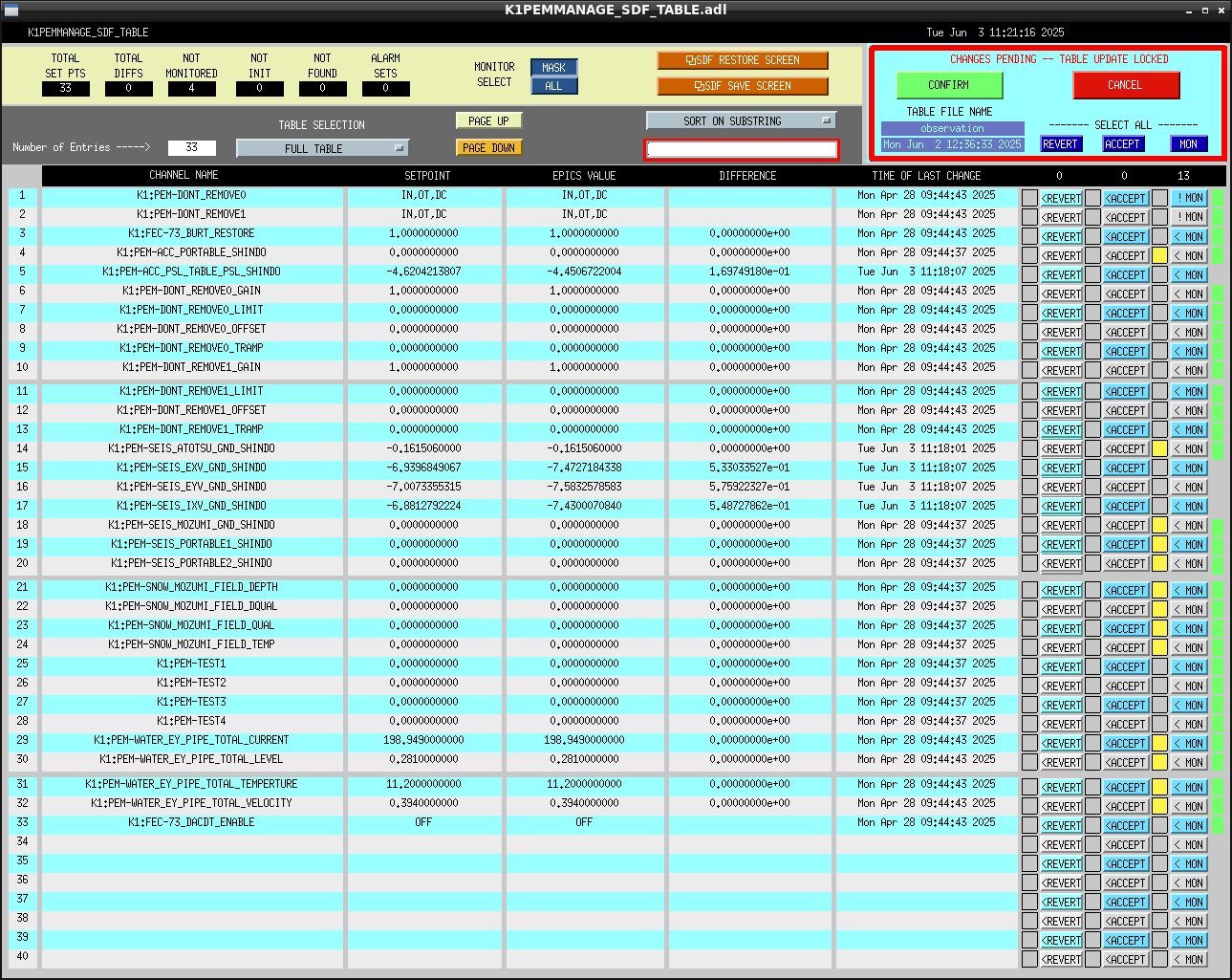Click channel name K1:PEM-SEIS_PORTABLE2_SHINDO
1232x980 pixels.
(x=191, y=563)
